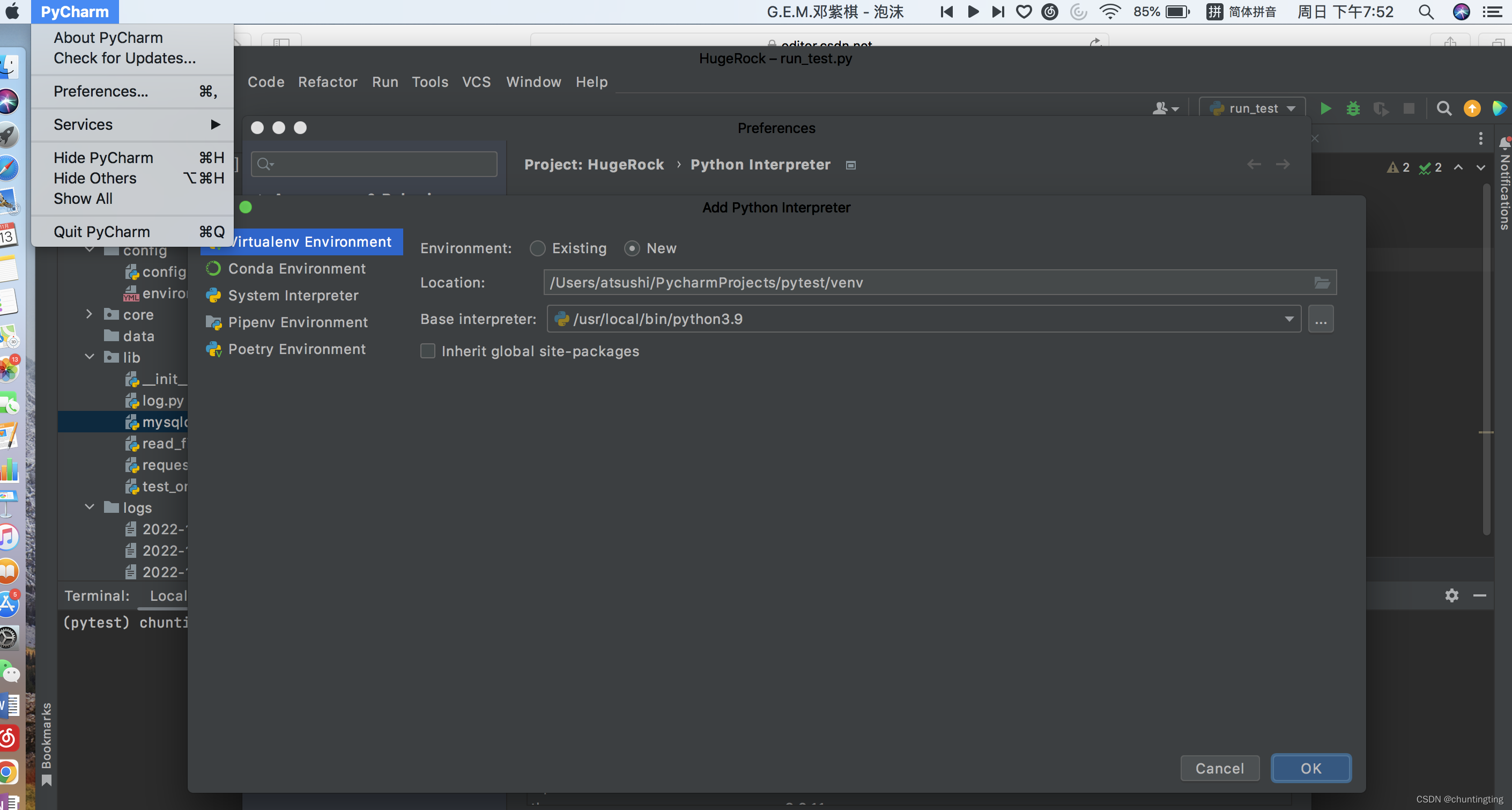This screenshot has height=810, width=1512.
Task: Open Terminal settings gear icon
Action: point(1451,595)
